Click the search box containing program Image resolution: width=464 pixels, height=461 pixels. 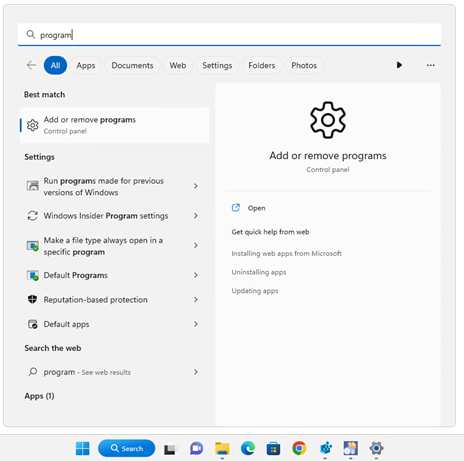(x=229, y=35)
